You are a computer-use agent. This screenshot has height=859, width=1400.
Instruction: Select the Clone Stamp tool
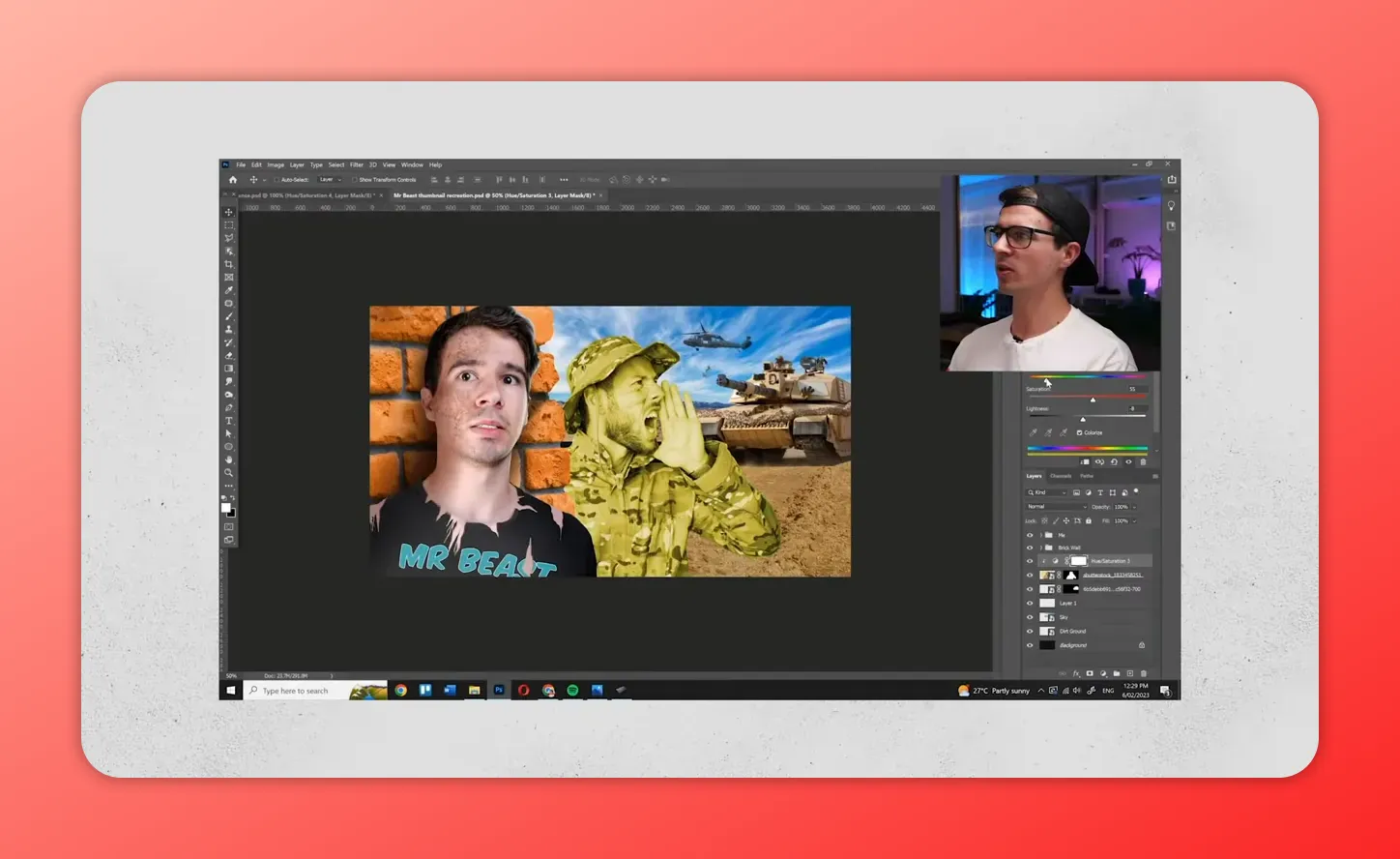pyautogui.click(x=229, y=330)
